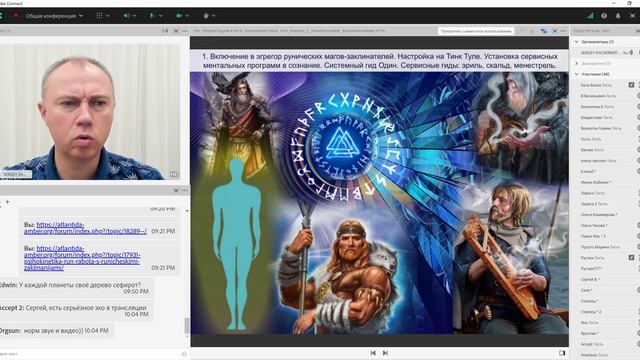Open video pod options menu

(185, 31)
